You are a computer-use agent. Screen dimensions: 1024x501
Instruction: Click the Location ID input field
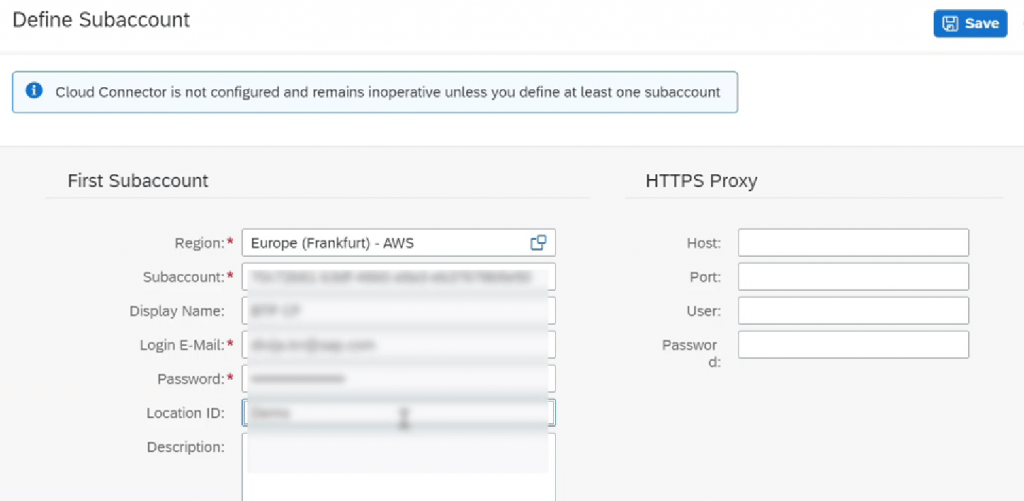[398, 413]
